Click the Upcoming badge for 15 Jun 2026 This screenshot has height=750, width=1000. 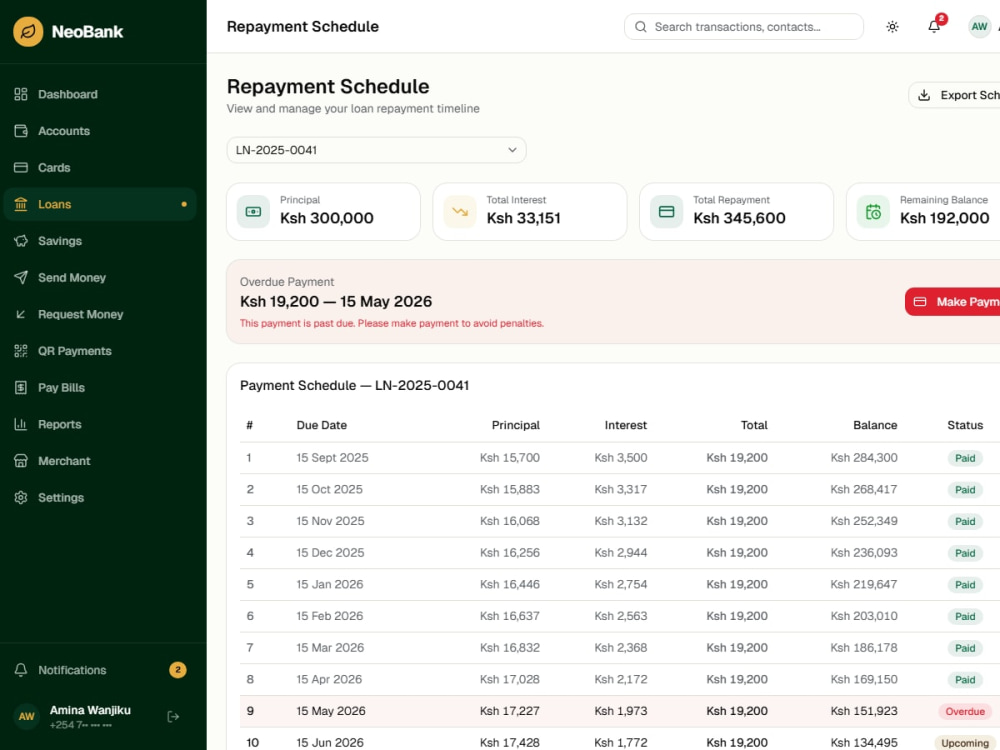(964, 743)
